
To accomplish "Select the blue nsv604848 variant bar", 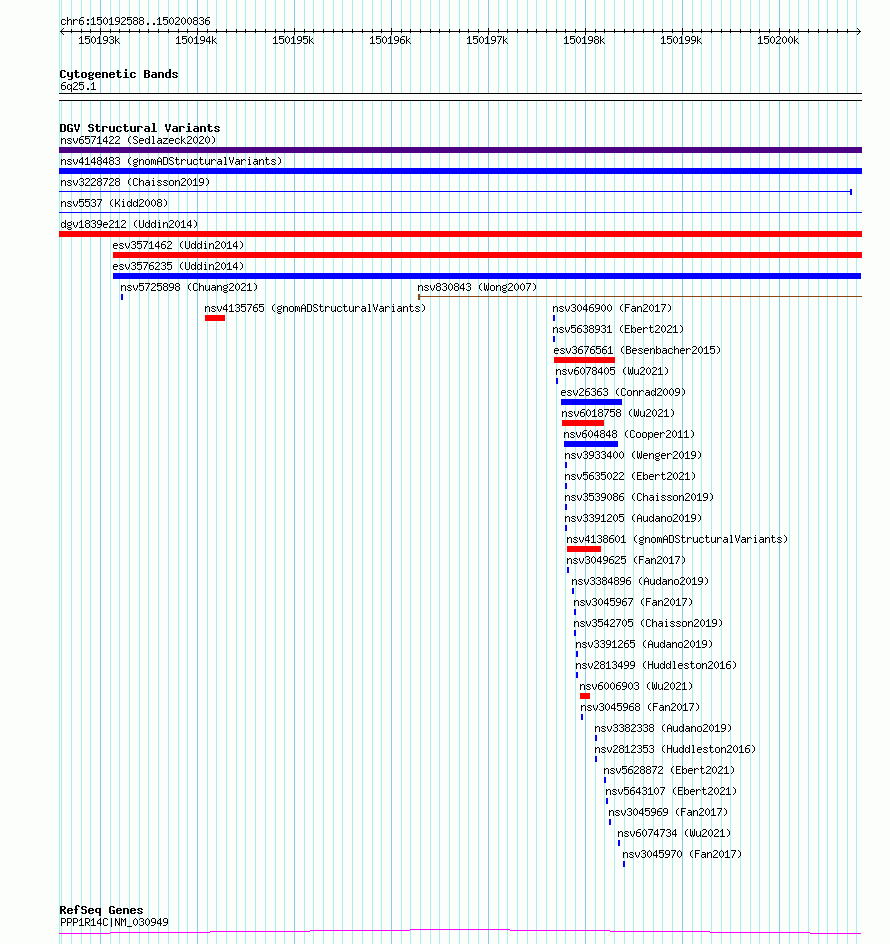I will [x=591, y=444].
